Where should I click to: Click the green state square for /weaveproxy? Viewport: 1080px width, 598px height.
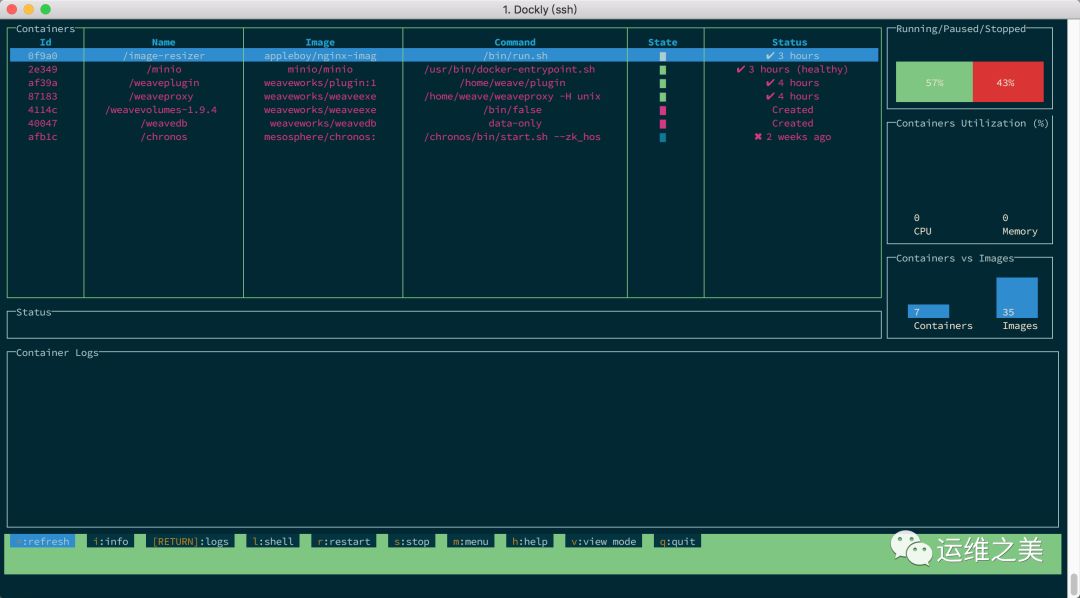(663, 96)
